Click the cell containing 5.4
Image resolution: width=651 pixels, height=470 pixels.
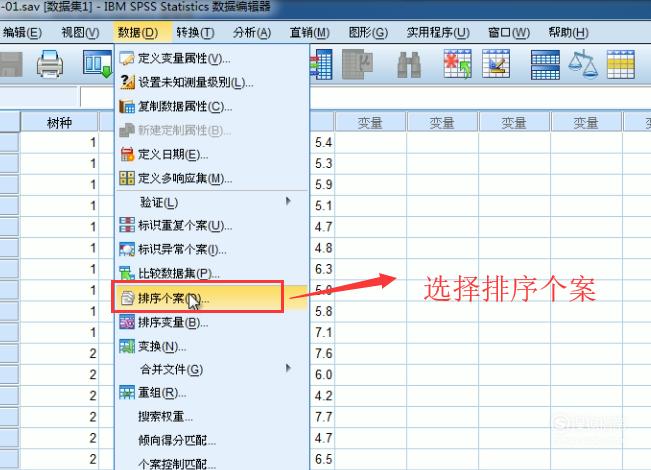click(x=322, y=142)
